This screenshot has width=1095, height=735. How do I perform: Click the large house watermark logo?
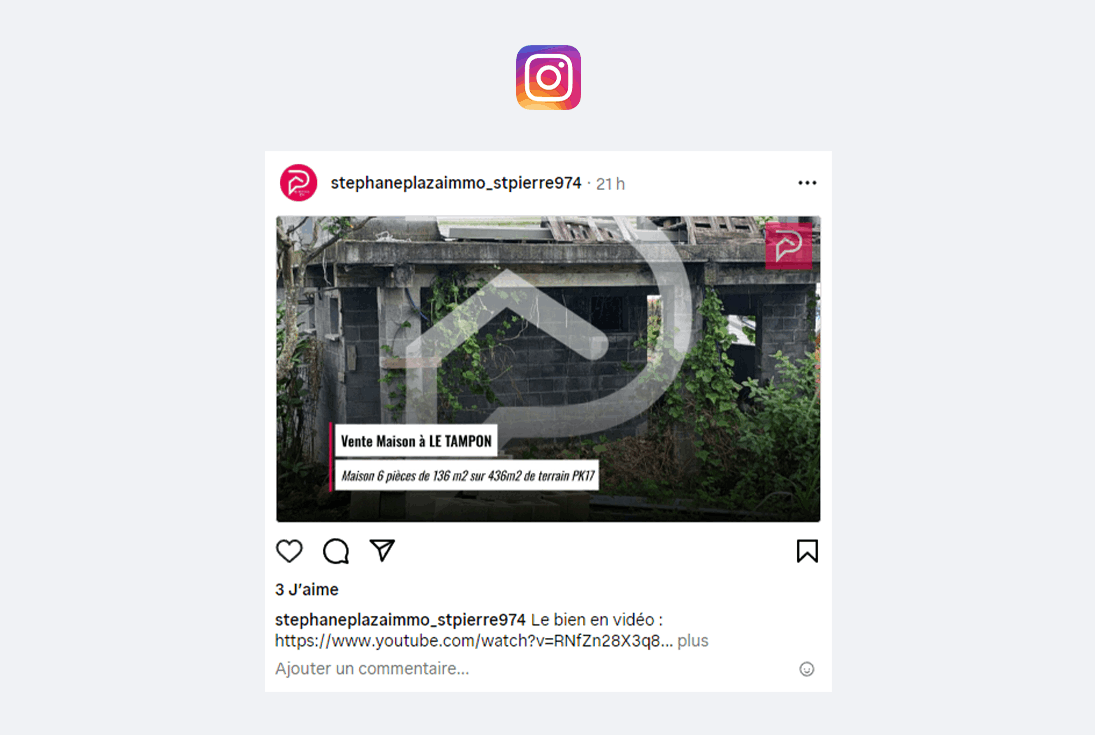point(548,335)
